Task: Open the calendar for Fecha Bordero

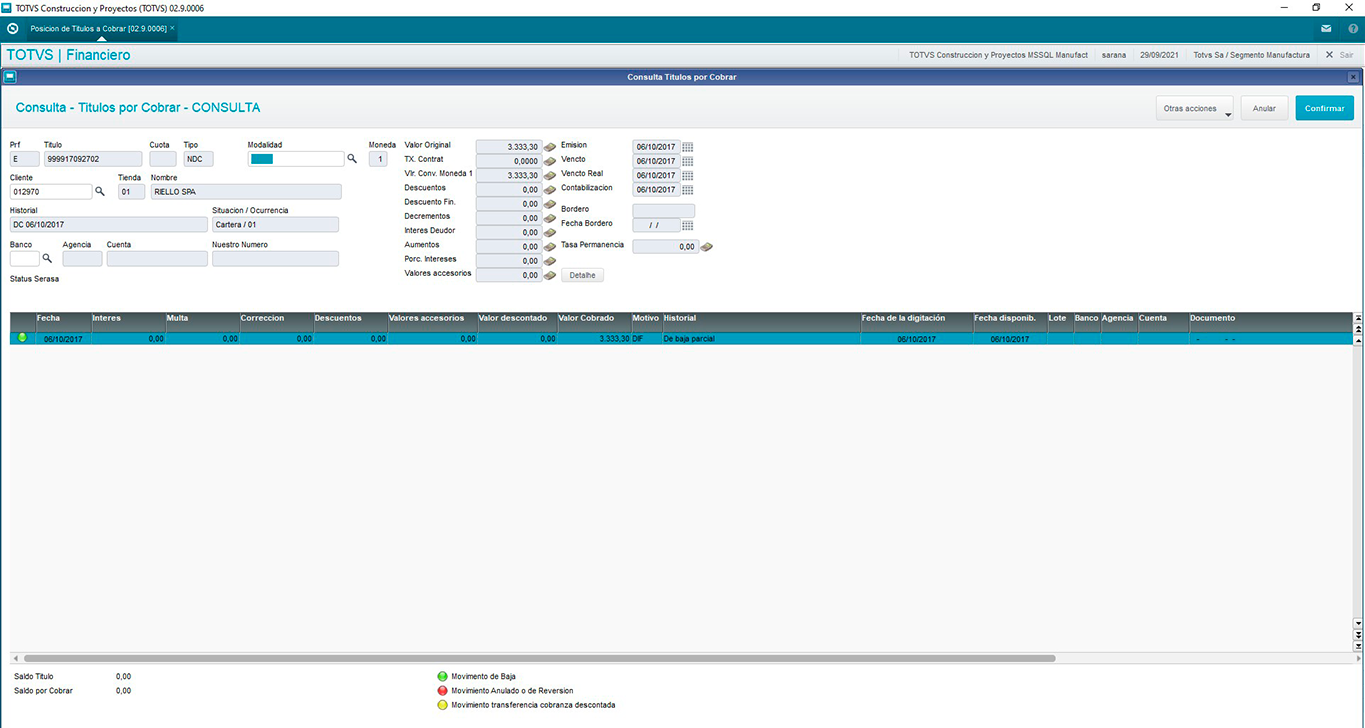Action: (688, 225)
